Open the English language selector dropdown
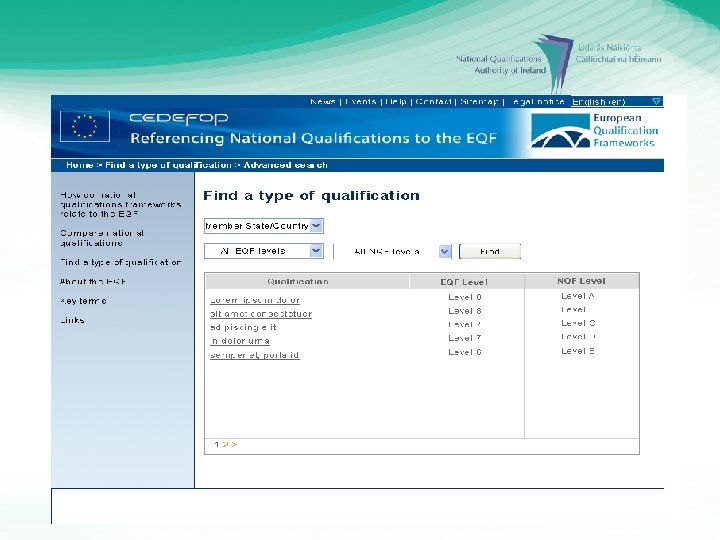This screenshot has height=540, width=720. (x=617, y=101)
